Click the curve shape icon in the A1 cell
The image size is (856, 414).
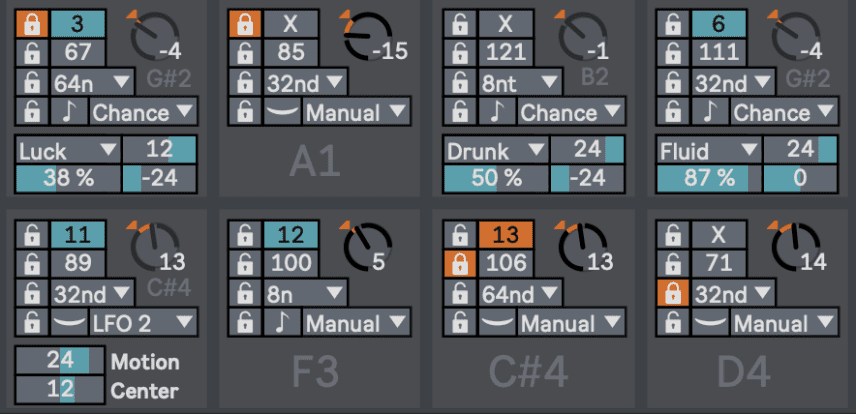click(282, 112)
